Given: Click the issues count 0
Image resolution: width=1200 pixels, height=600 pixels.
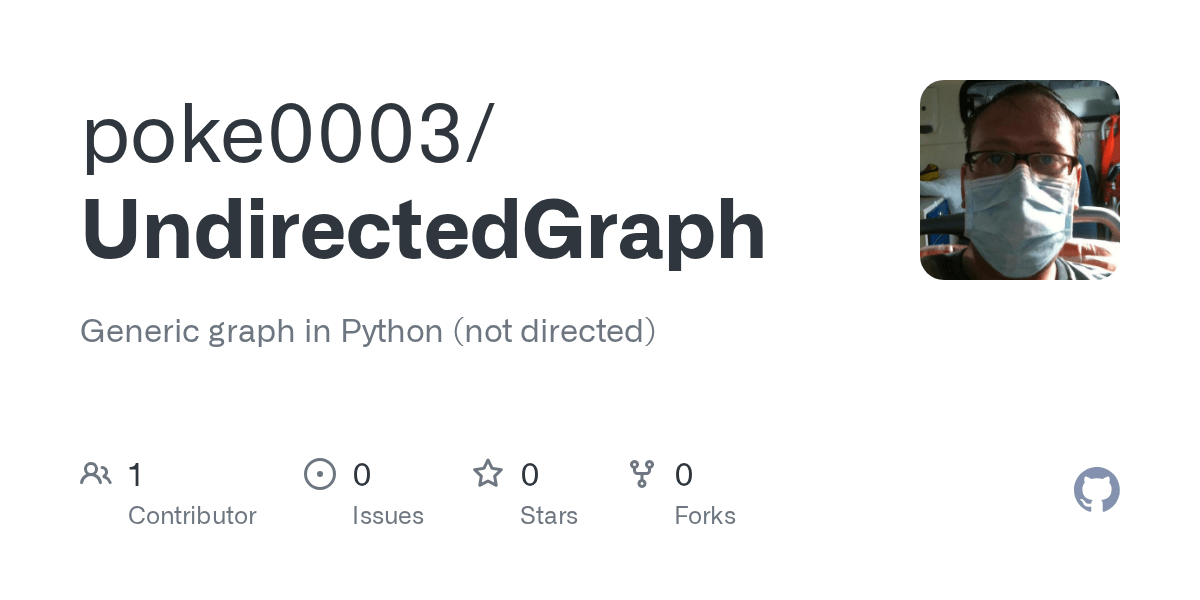Looking at the screenshot, I should pyautogui.click(x=362, y=475).
